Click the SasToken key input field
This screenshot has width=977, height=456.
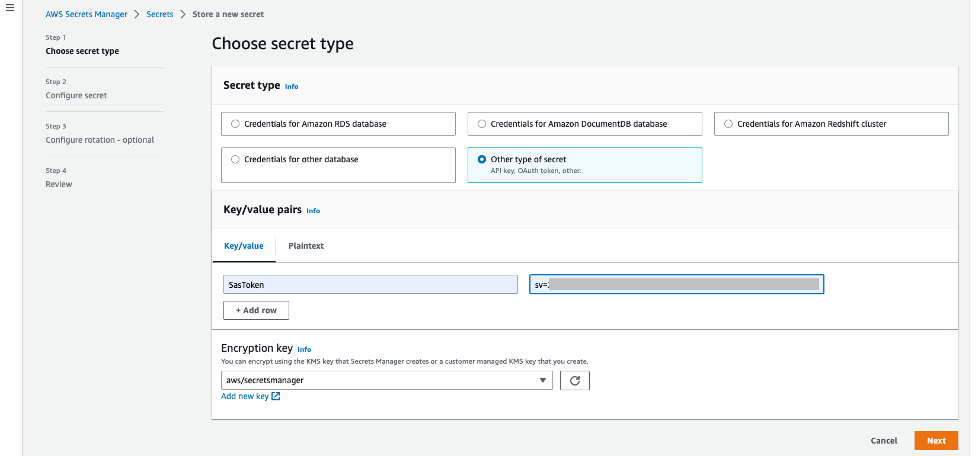coord(368,285)
